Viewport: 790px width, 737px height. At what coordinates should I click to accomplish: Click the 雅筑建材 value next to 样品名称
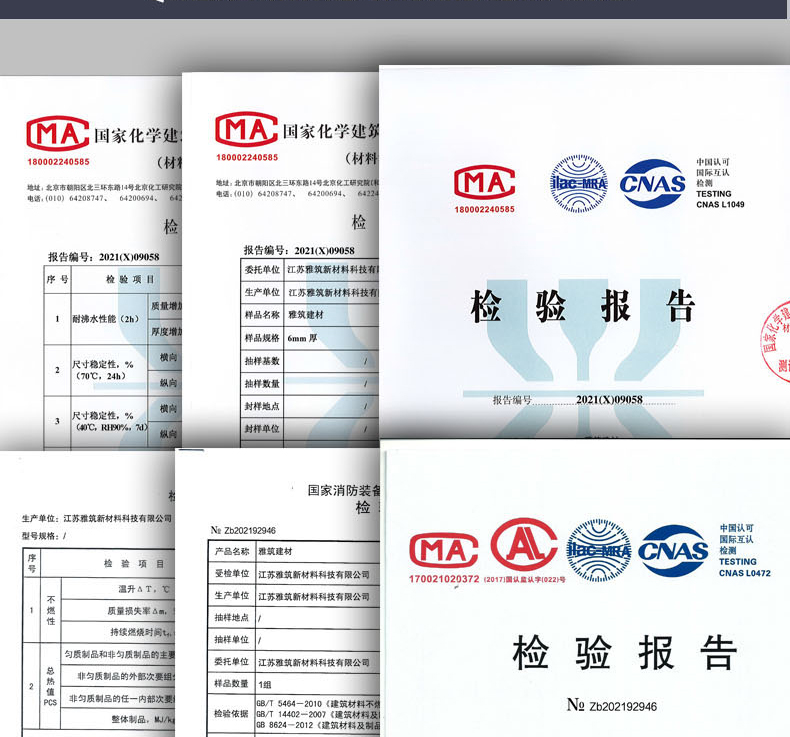click(x=305, y=315)
